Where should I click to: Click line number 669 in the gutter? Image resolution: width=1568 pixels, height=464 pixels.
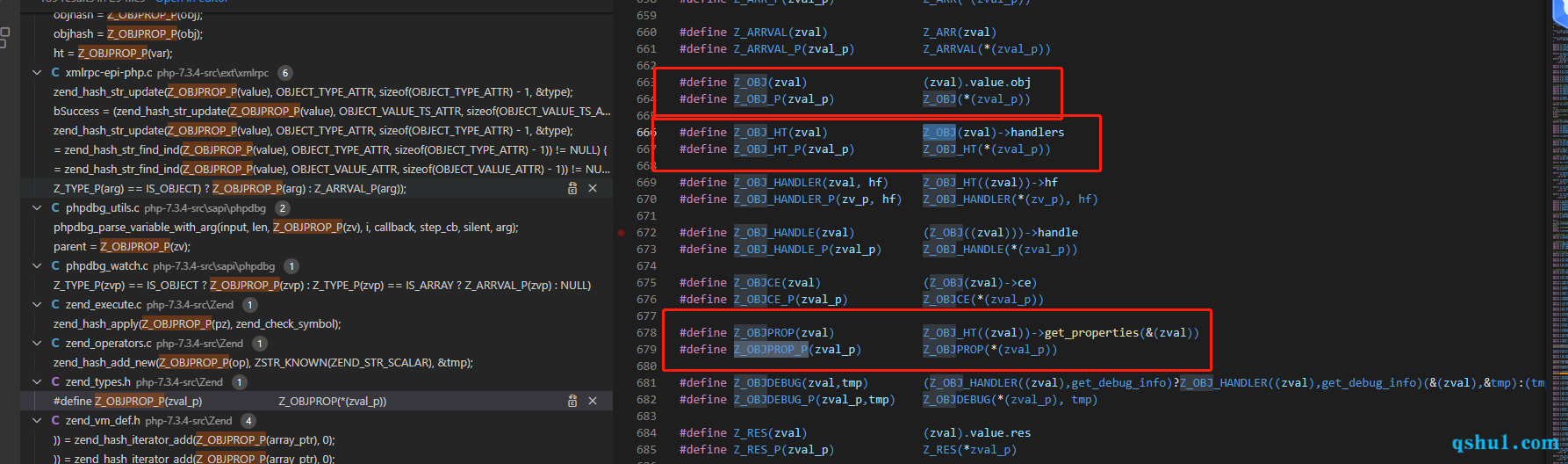tap(646, 183)
